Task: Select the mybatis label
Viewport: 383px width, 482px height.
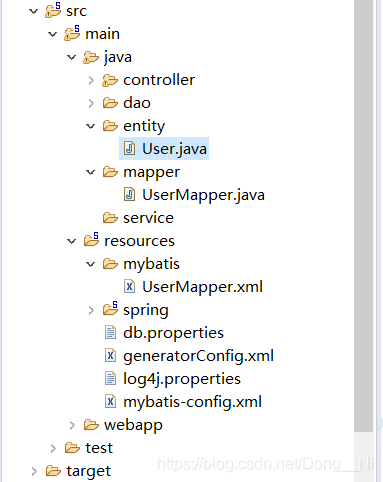Action: point(151,265)
